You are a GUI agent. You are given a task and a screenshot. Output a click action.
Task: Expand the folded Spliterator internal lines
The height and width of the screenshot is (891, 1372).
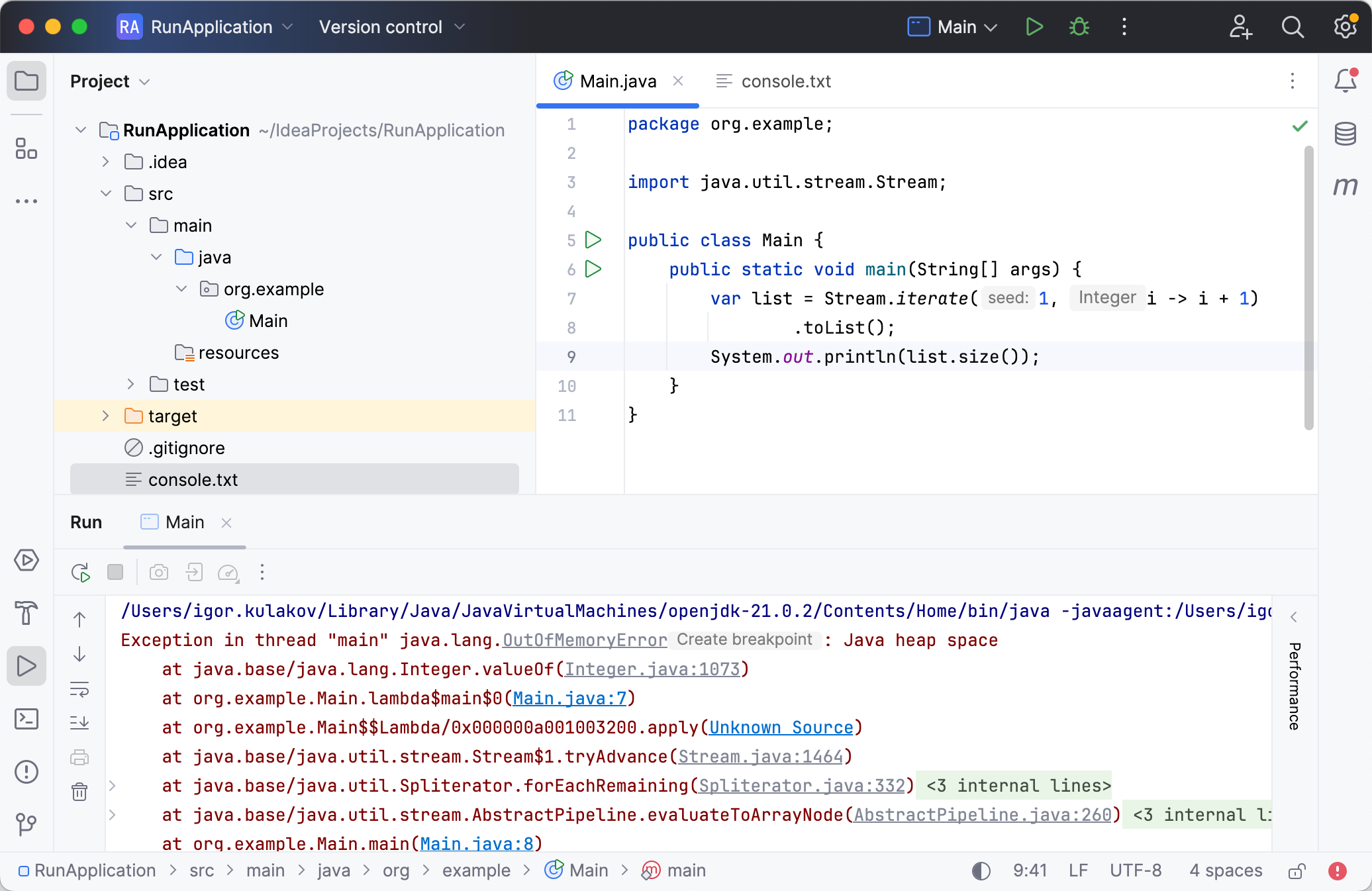(x=1018, y=786)
